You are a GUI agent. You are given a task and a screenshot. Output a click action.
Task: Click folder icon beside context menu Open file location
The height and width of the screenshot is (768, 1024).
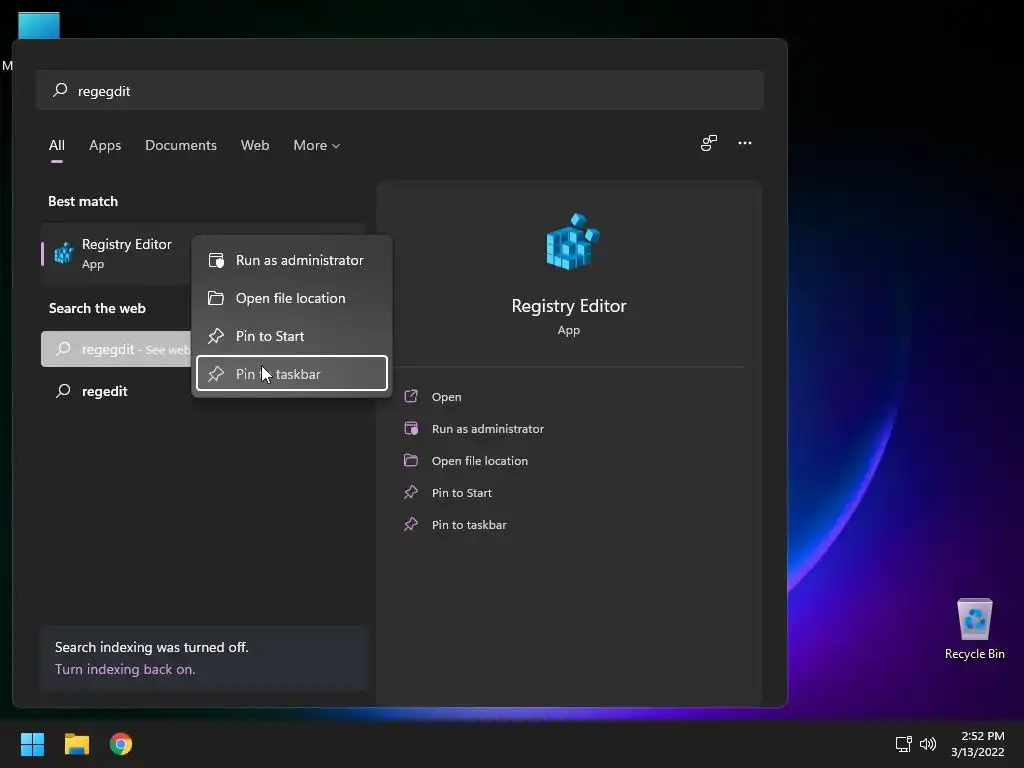coord(216,298)
